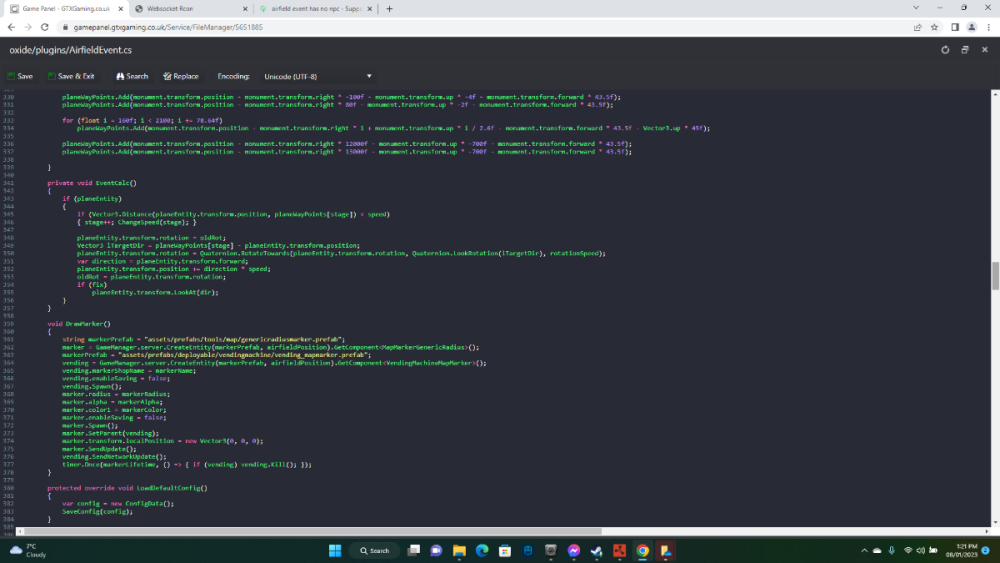This screenshot has height=563, width=1000.
Task: Open the weather widget showing Cloudy
Action: (29, 551)
